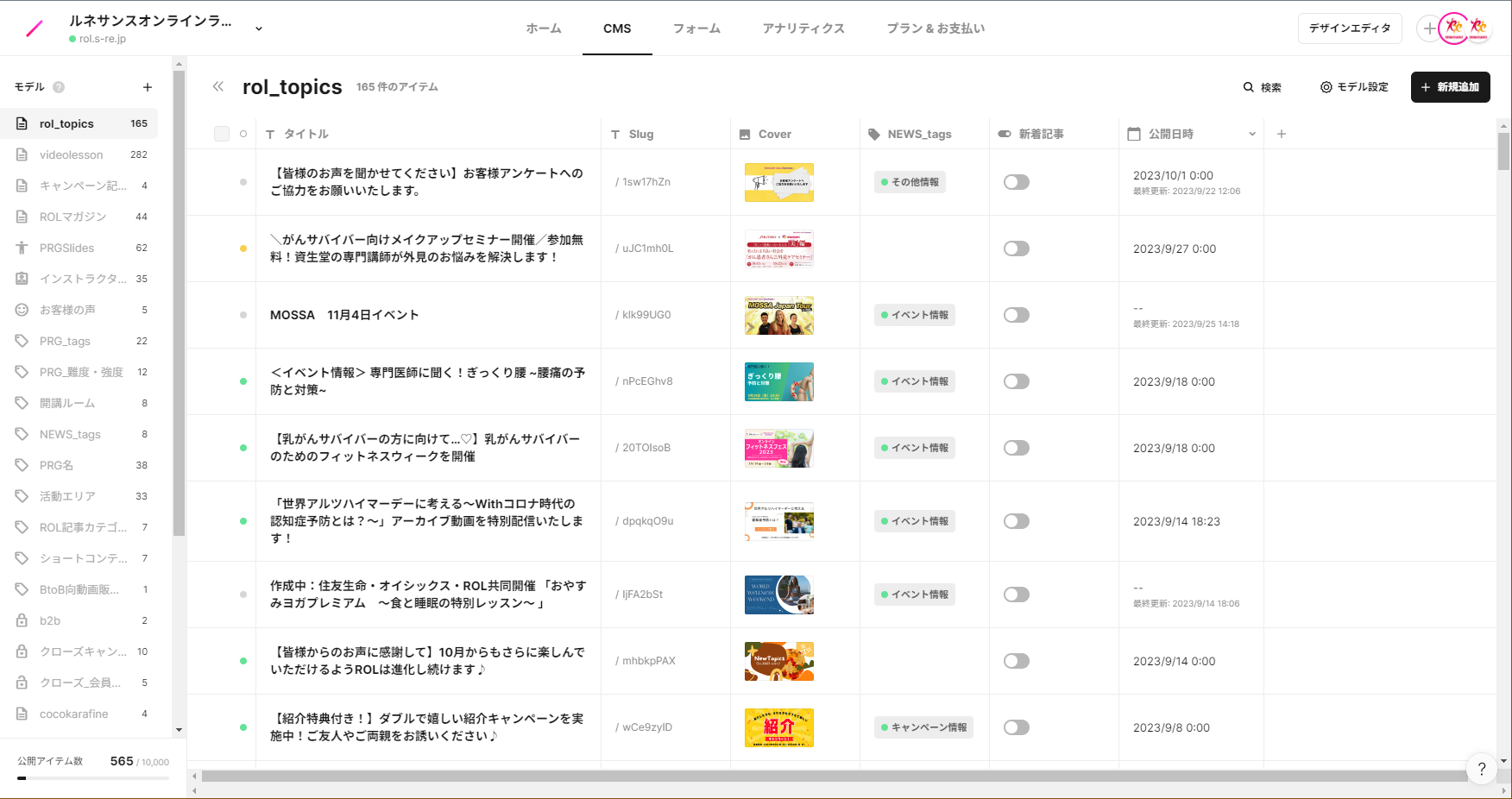This screenshot has width=1512, height=799.
Task: Click the badge icon next to インストラクター model
Action: point(22,280)
